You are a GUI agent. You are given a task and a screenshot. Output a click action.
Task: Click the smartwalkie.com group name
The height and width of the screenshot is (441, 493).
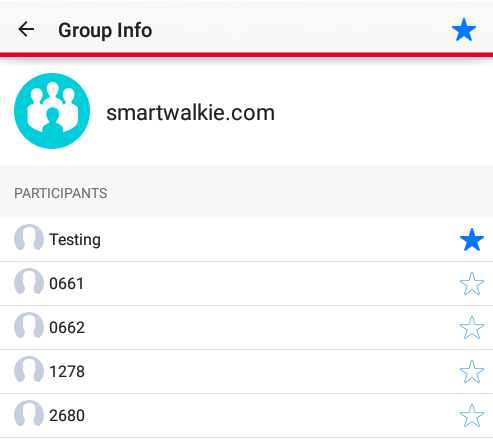point(190,113)
